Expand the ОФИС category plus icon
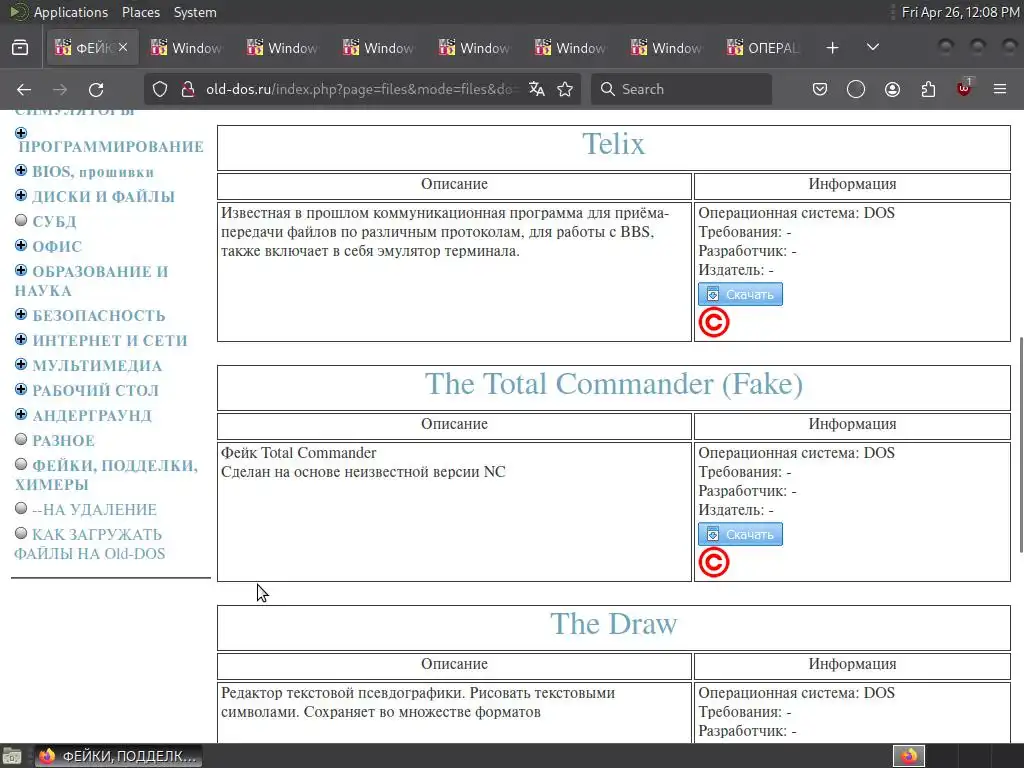The height and width of the screenshot is (768, 1024). 21,246
